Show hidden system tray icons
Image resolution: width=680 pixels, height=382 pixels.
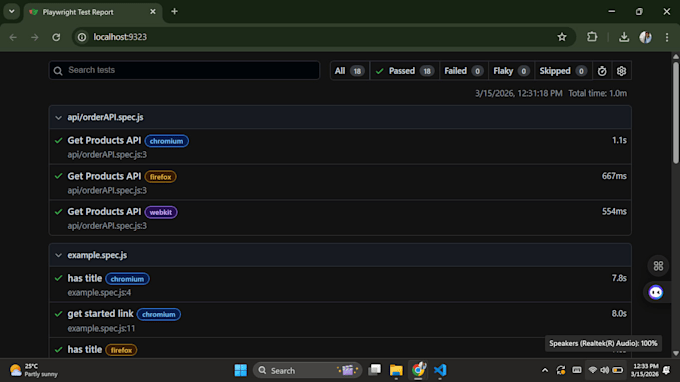point(545,370)
